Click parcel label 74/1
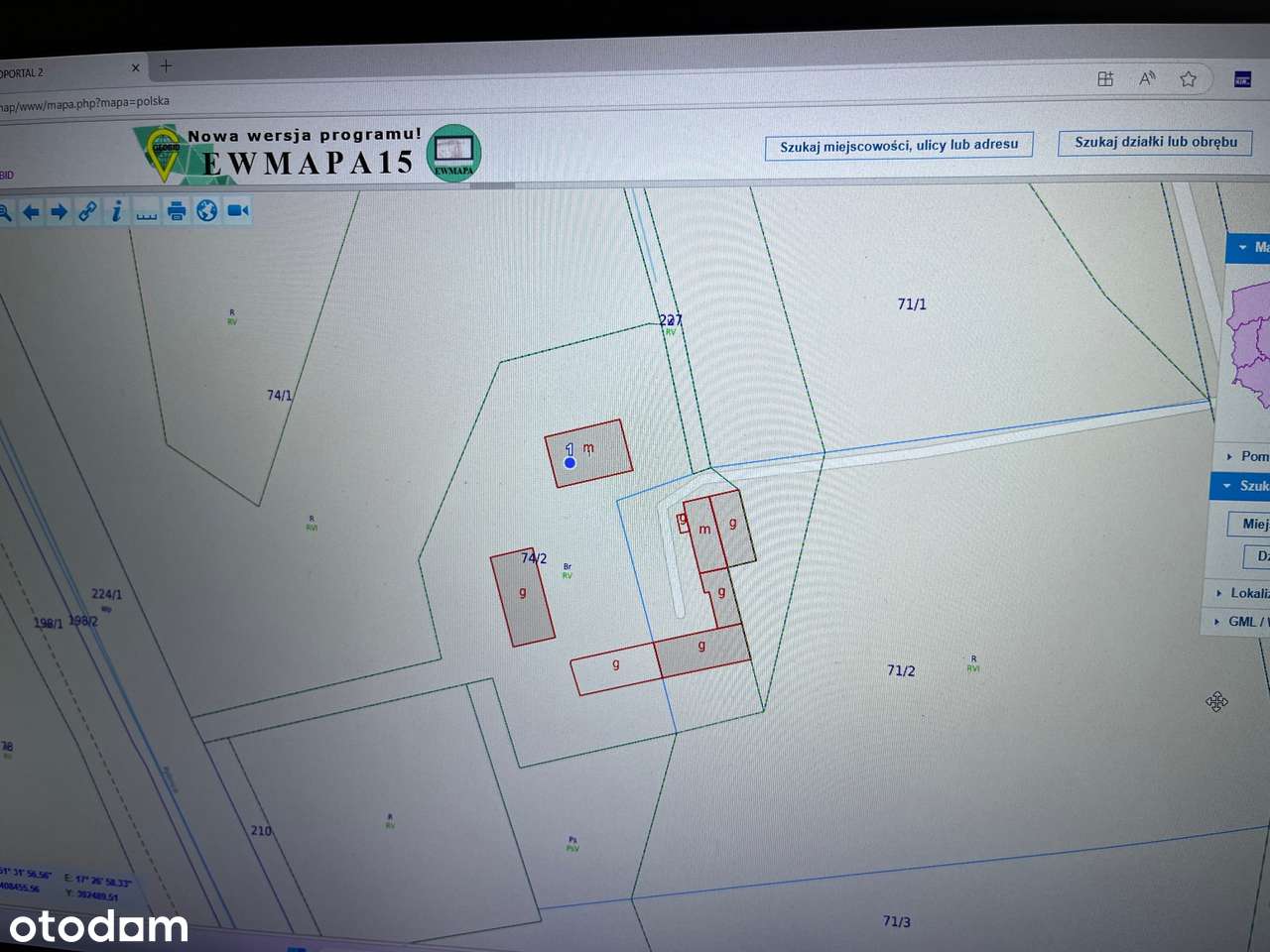The image size is (1270, 952). point(280,395)
